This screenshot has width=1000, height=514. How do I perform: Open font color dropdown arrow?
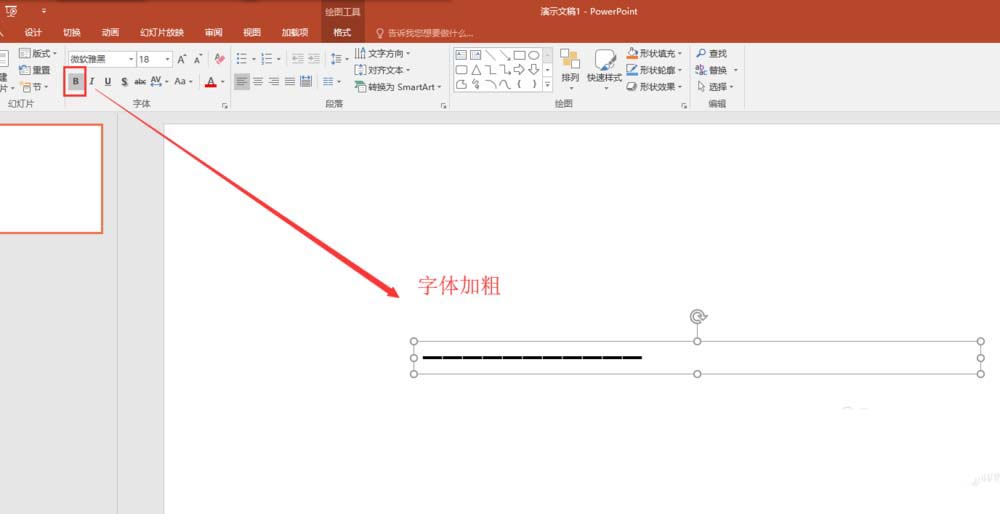pos(223,82)
